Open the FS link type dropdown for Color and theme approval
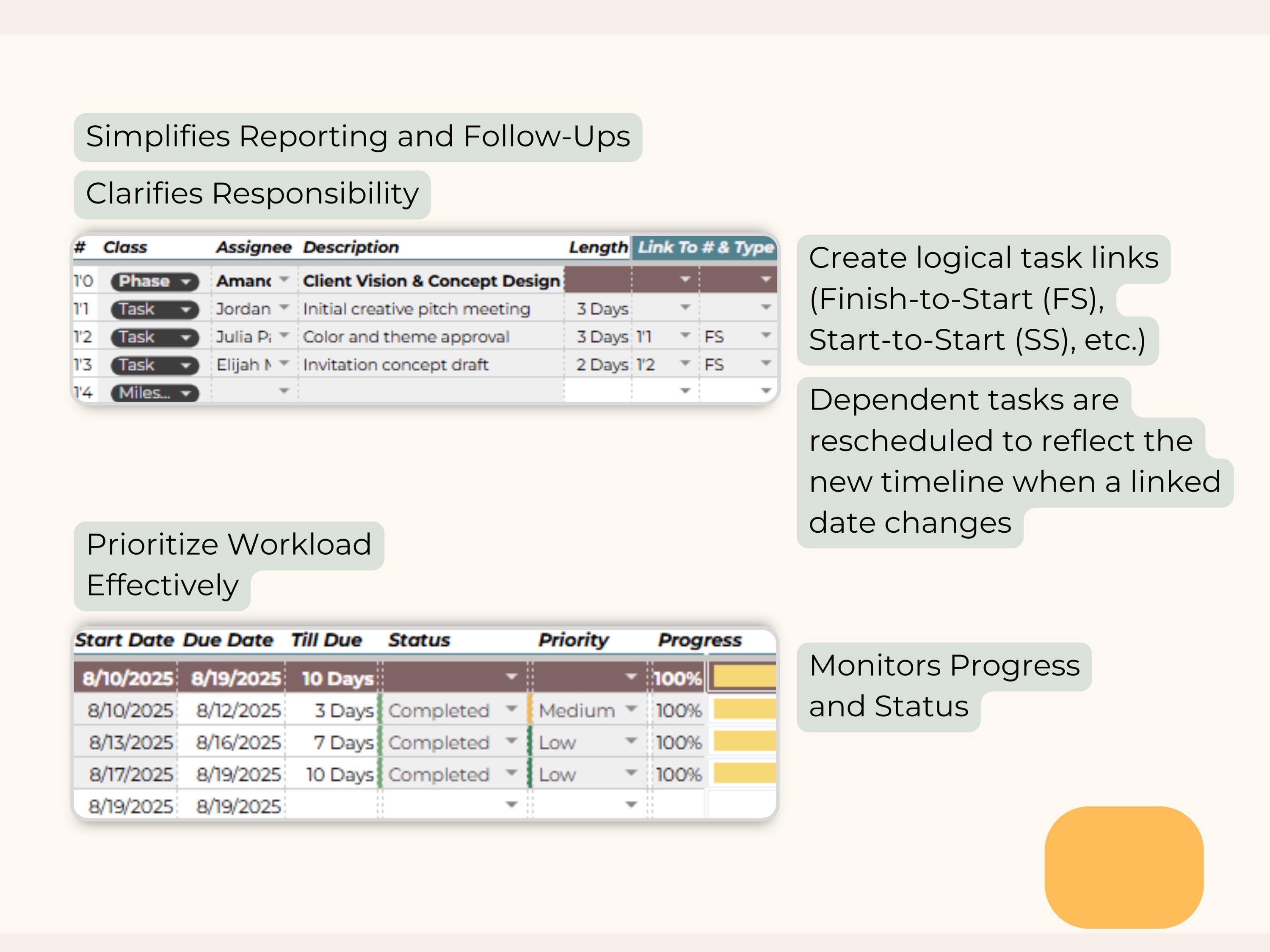The width and height of the screenshot is (1270, 952). click(x=765, y=336)
